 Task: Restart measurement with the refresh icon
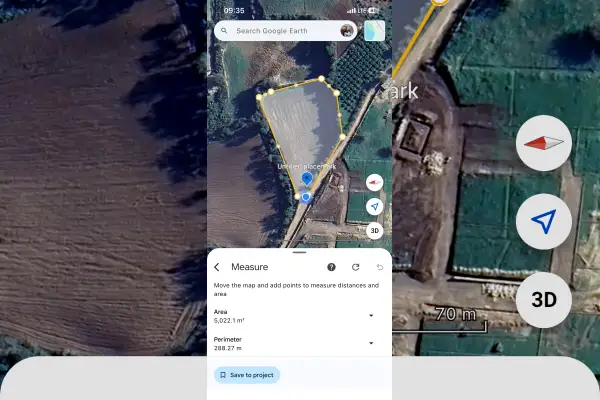pos(355,267)
